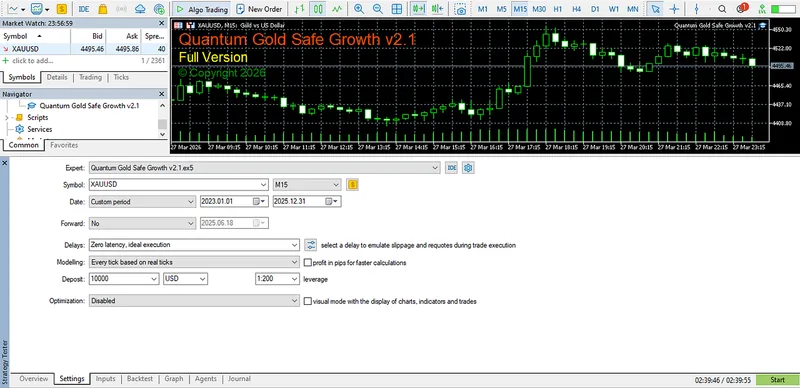The height and width of the screenshot is (388, 800).
Task: Click the green LVL level icon
Action: (x=762, y=9)
